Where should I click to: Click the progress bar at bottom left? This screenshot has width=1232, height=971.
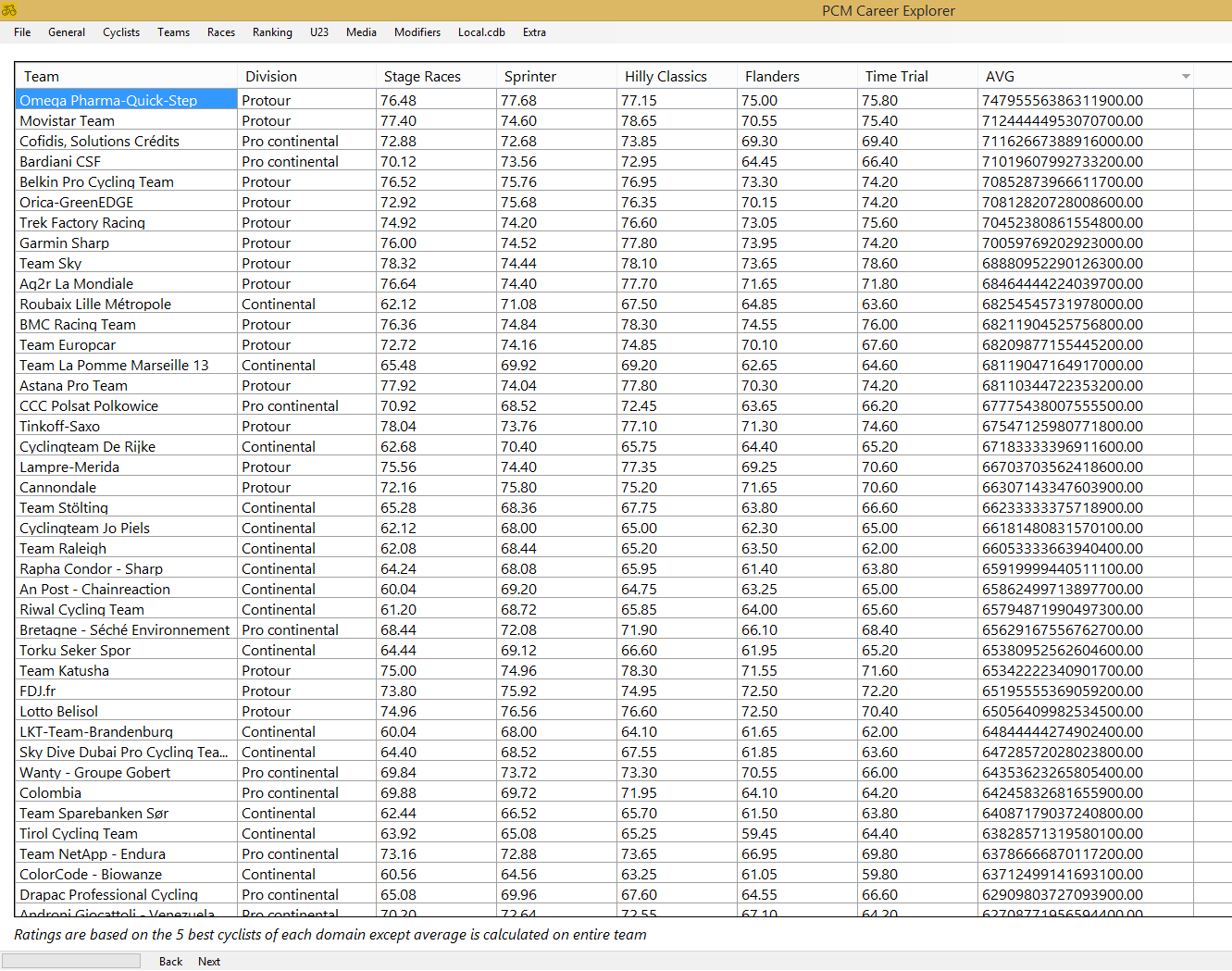point(71,961)
